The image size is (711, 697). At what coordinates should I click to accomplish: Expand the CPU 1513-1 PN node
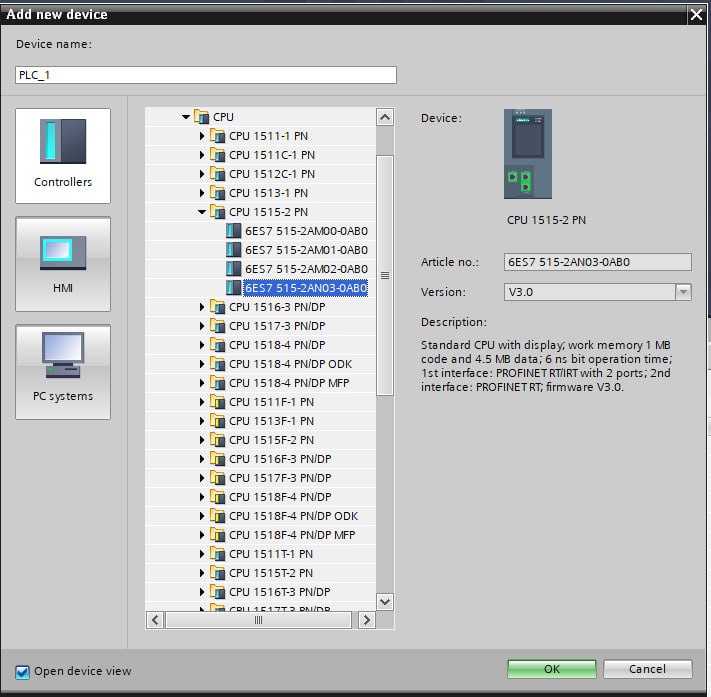[x=202, y=193]
